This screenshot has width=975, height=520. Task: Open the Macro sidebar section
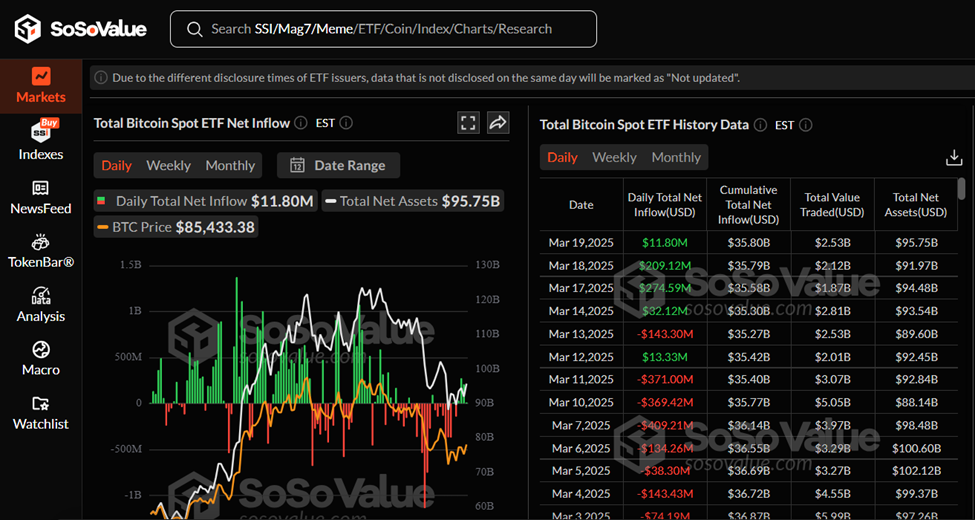[41, 359]
